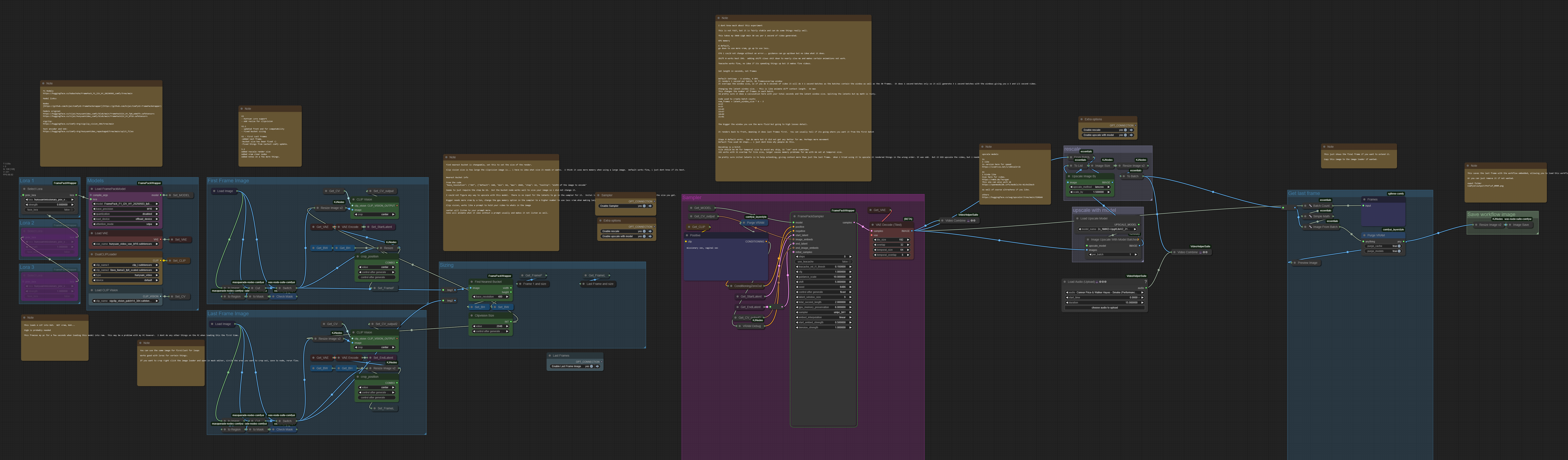1568x460 pixels.
Task: Toggle fuse_lora in Lora 1 Select Lora
Action: point(50,210)
